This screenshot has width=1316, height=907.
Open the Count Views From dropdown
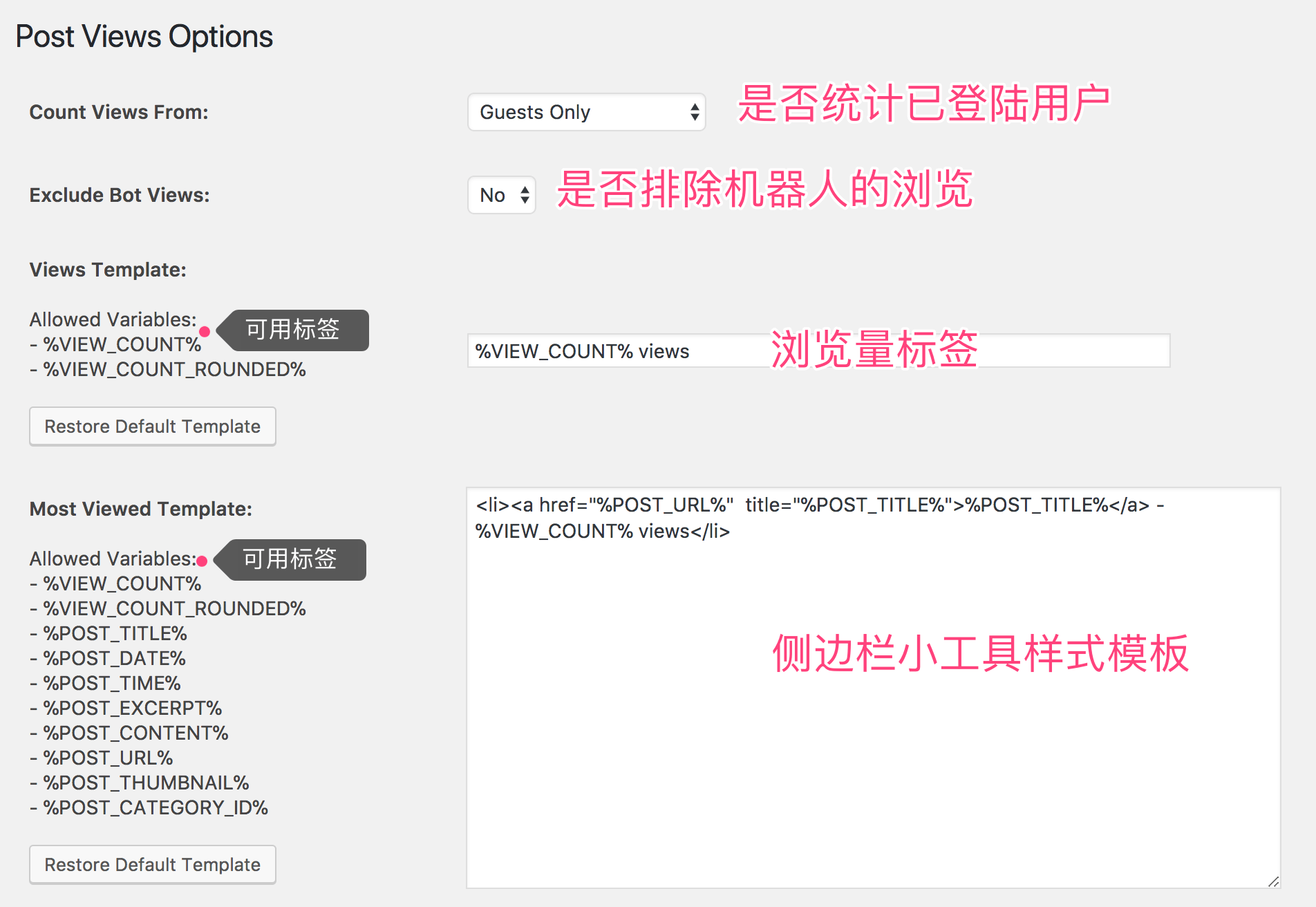click(x=586, y=111)
